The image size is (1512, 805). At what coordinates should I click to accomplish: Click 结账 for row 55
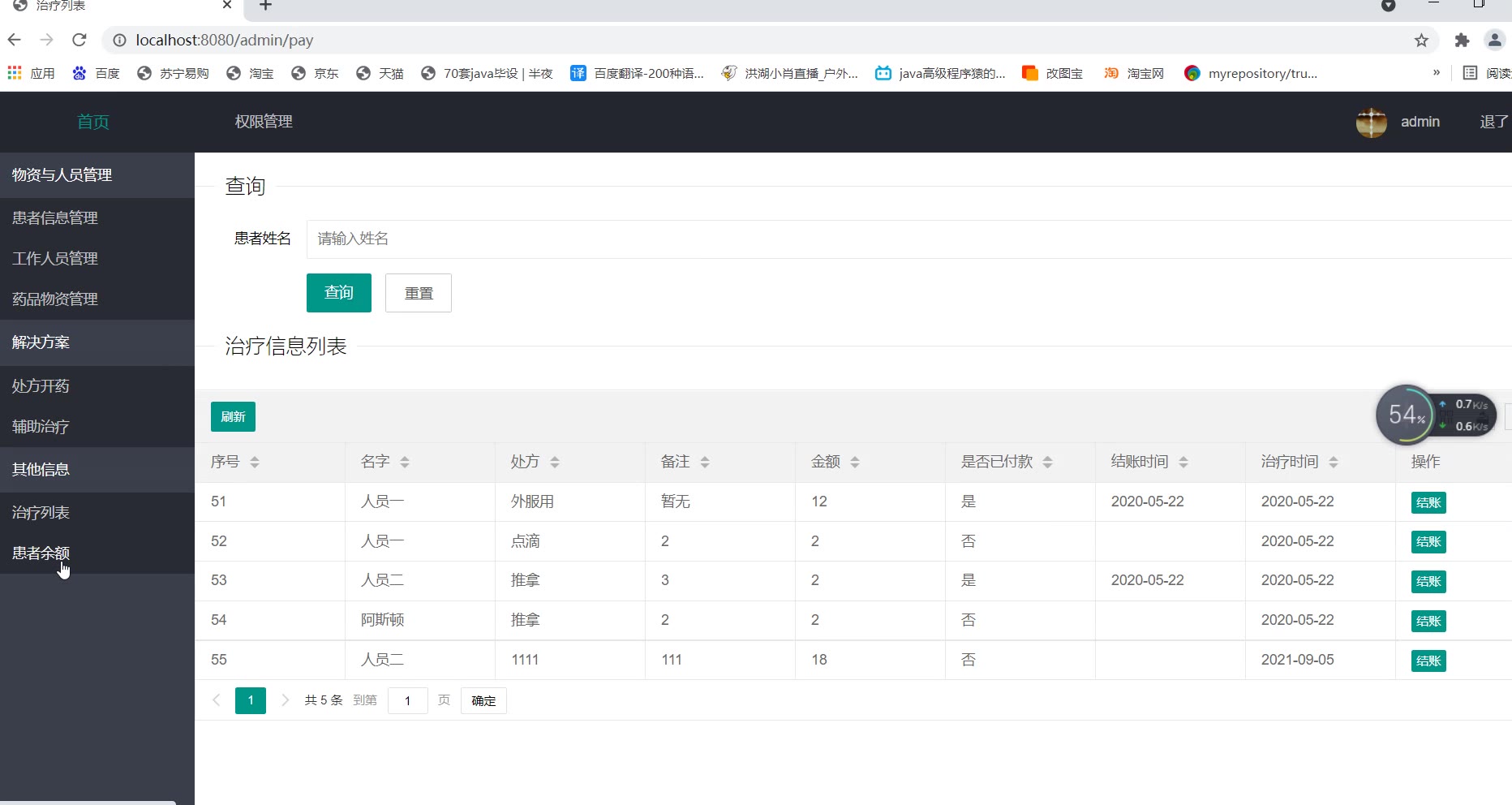click(x=1428, y=661)
